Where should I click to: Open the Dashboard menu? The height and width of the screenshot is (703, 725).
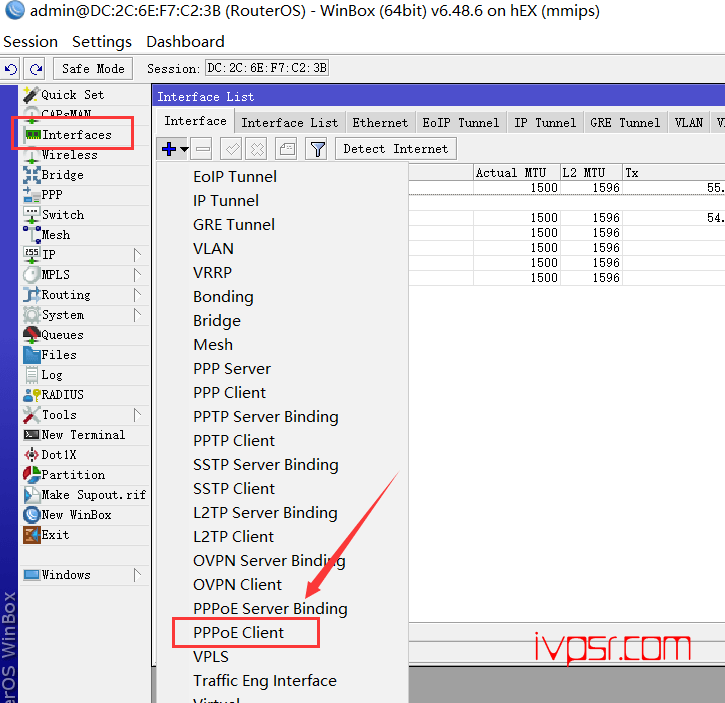click(x=185, y=42)
